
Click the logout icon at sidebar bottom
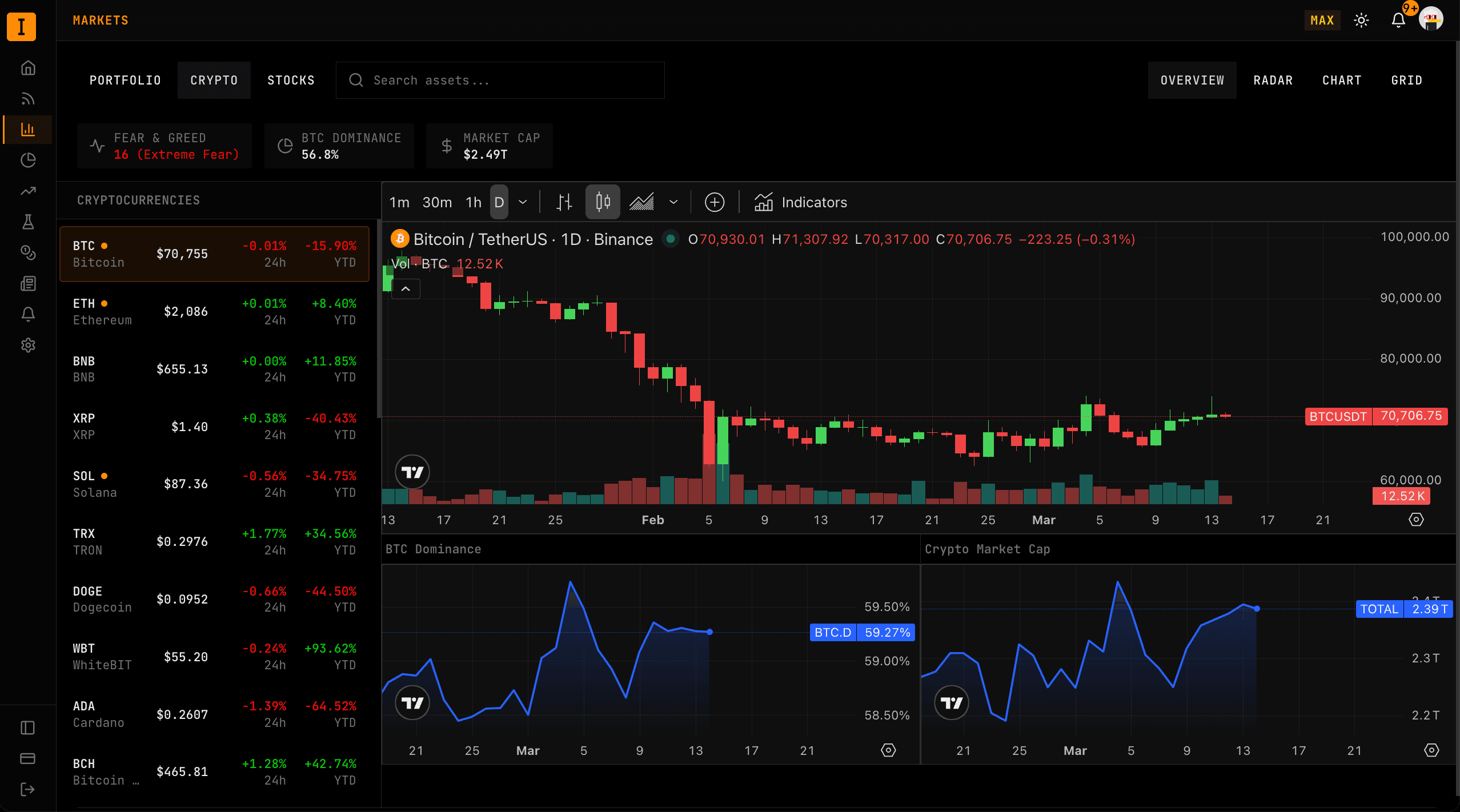click(28, 789)
